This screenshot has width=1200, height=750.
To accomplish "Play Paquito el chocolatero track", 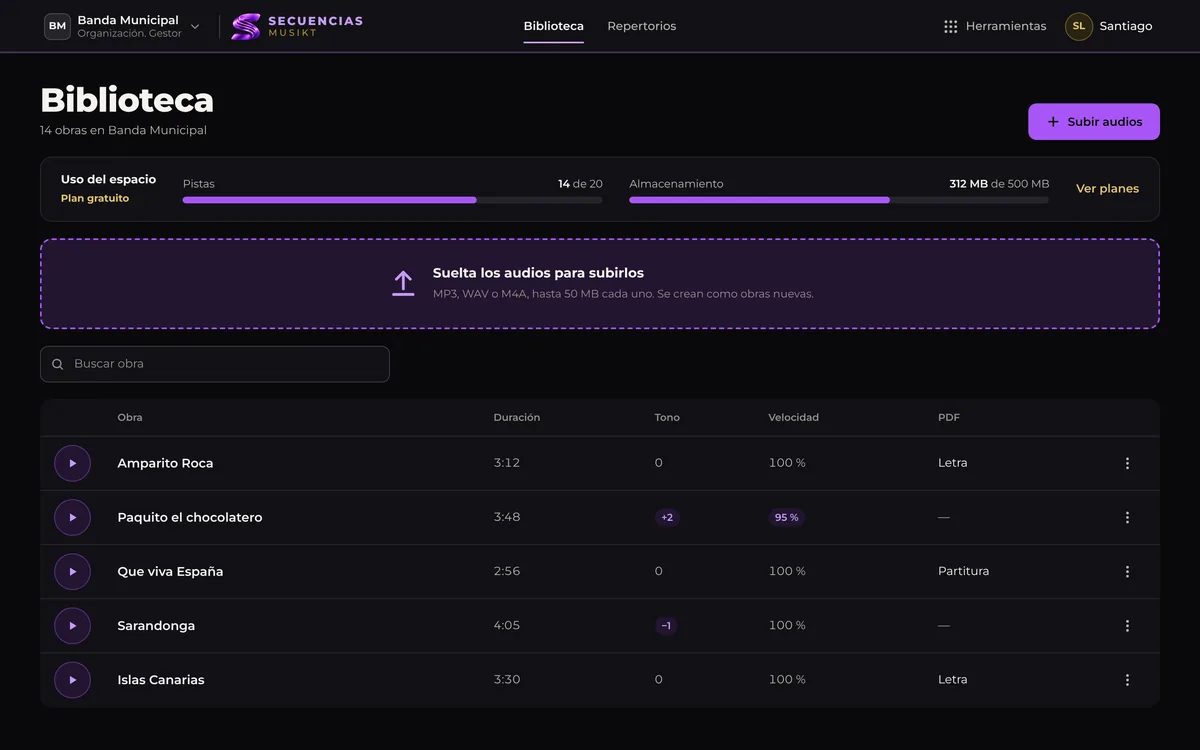I will [x=72, y=517].
